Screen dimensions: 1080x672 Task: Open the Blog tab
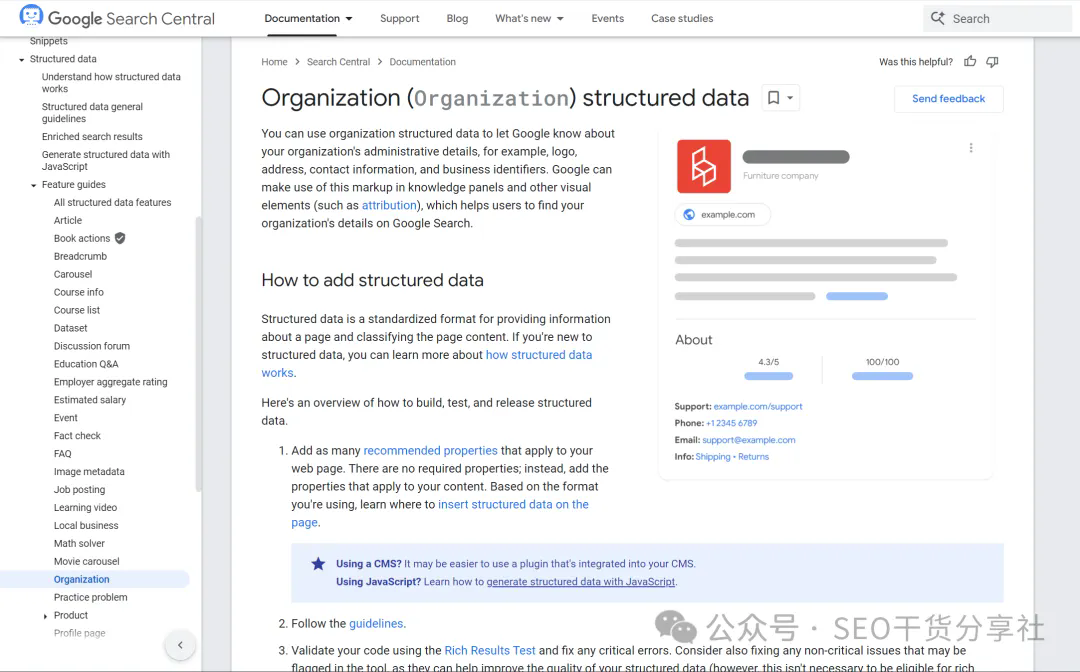[x=457, y=19]
